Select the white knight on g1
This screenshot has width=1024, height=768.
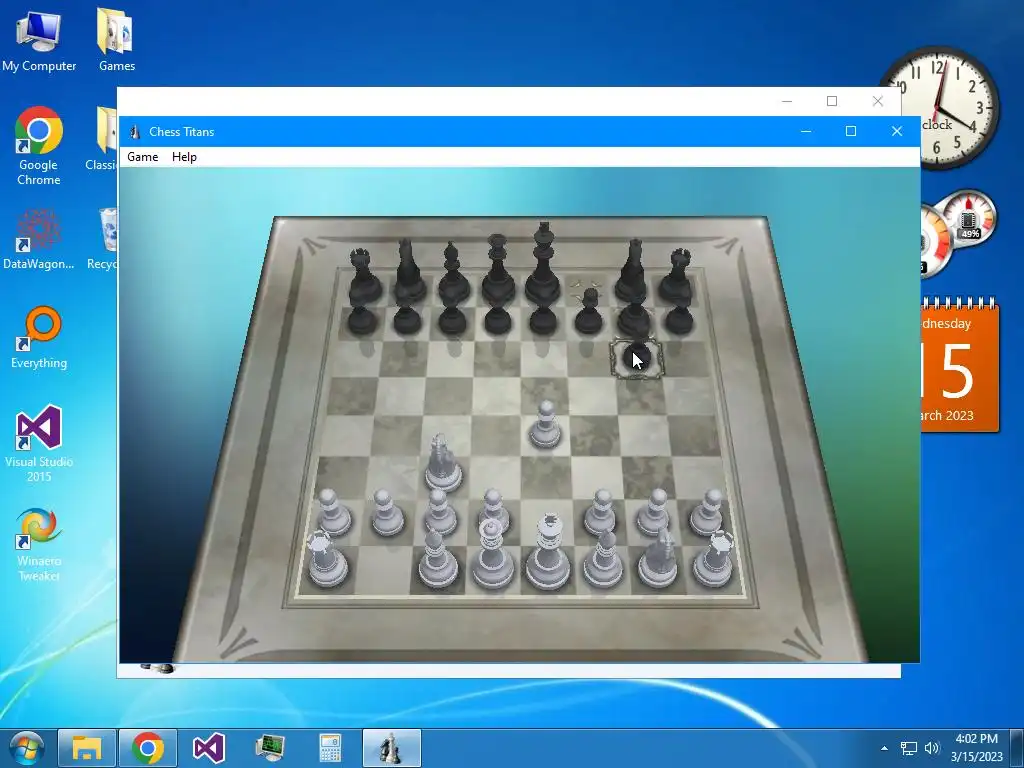click(x=658, y=558)
